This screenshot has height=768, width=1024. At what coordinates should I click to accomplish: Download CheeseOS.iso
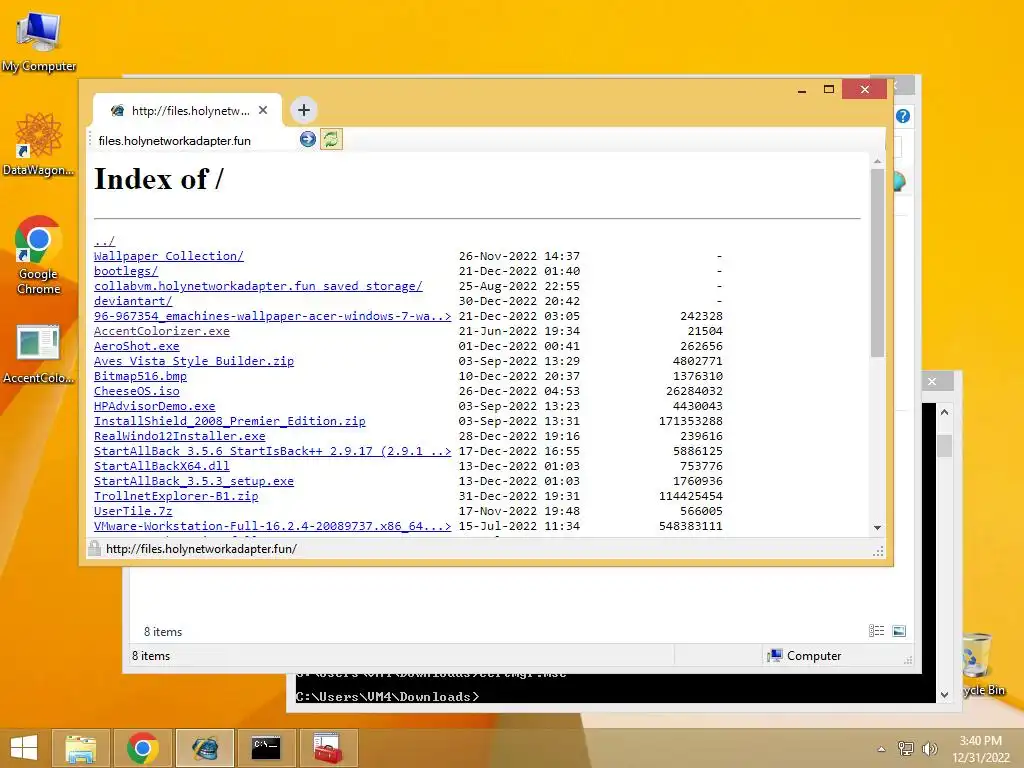(136, 391)
